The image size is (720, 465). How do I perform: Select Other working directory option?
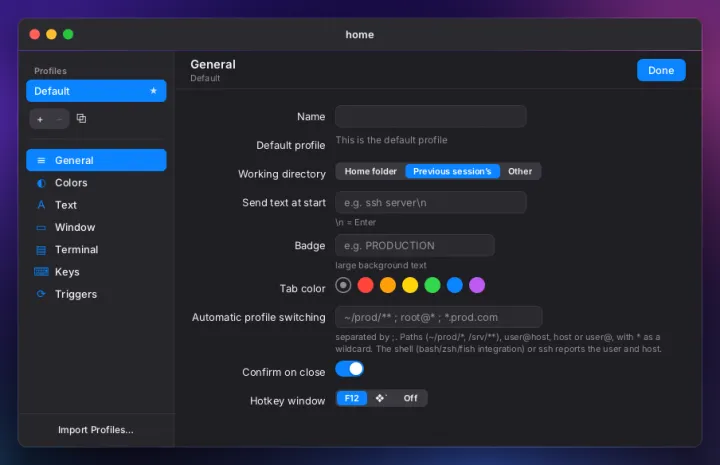click(x=520, y=171)
